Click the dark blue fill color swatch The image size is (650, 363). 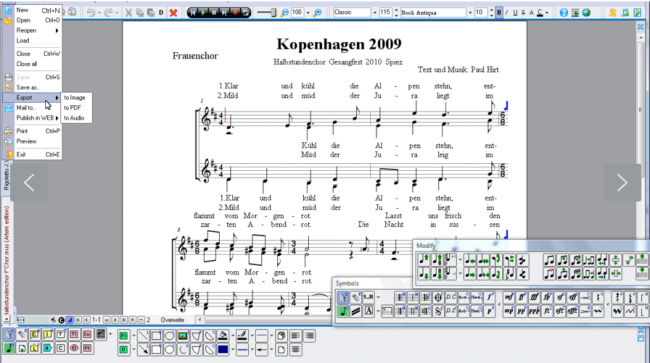click(x=223, y=350)
